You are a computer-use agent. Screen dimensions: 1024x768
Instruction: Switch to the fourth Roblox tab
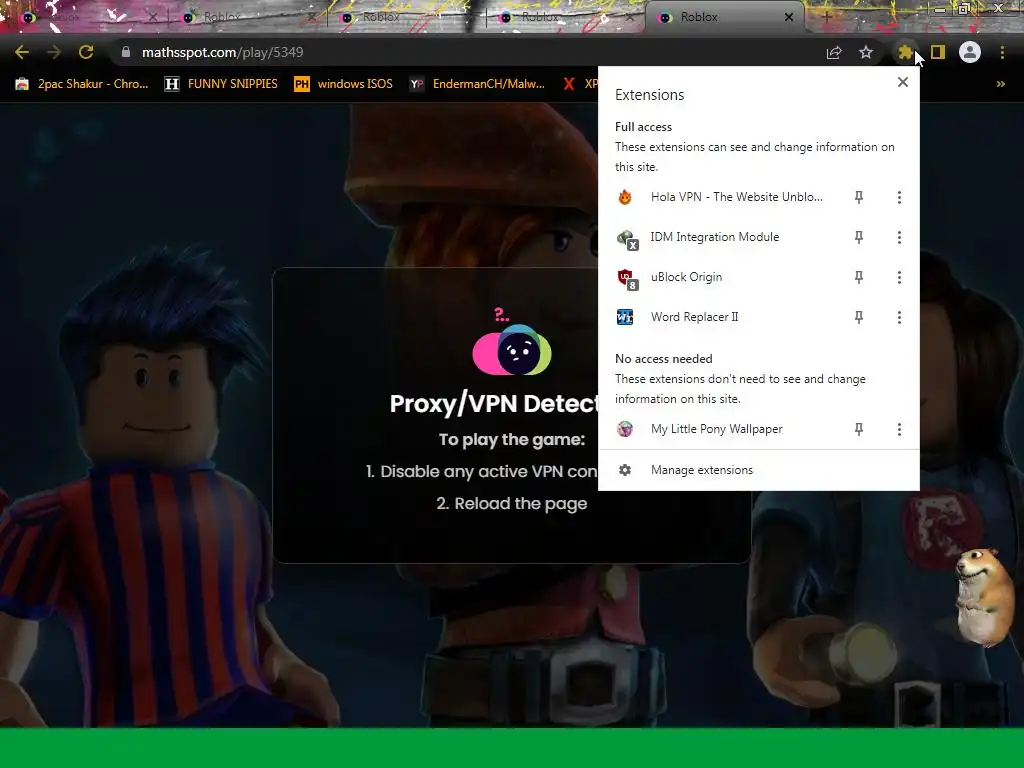tap(566, 17)
